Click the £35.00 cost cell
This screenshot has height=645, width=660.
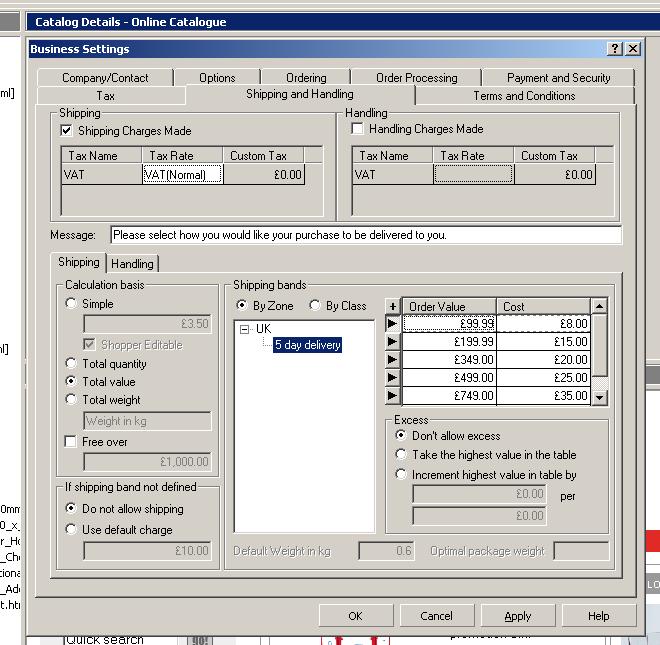(543, 396)
